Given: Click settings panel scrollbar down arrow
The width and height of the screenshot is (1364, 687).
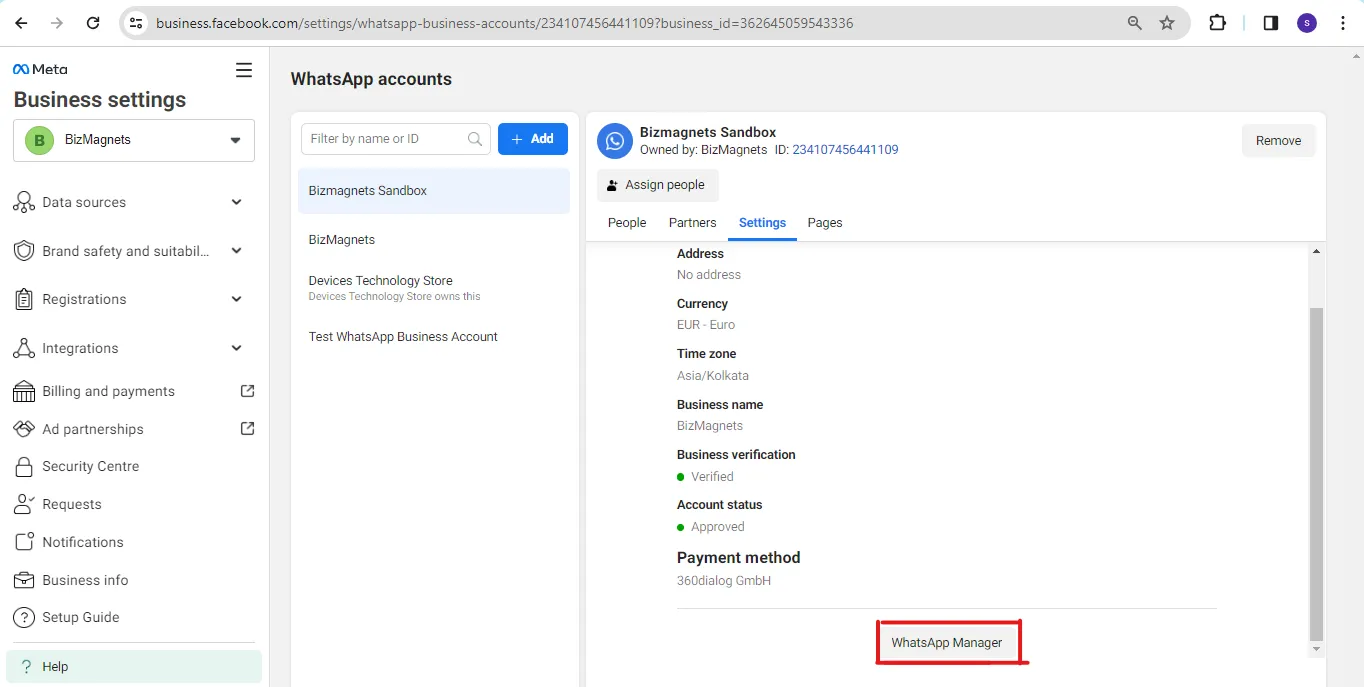Looking at the screenshot, I should click(1316, 649).
